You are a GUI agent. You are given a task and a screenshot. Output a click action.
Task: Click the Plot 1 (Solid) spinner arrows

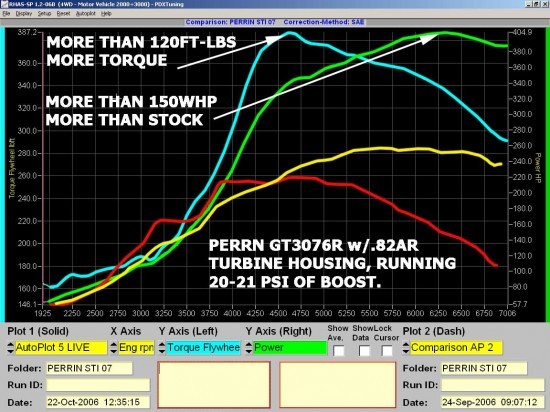click(x=11, y=347)
